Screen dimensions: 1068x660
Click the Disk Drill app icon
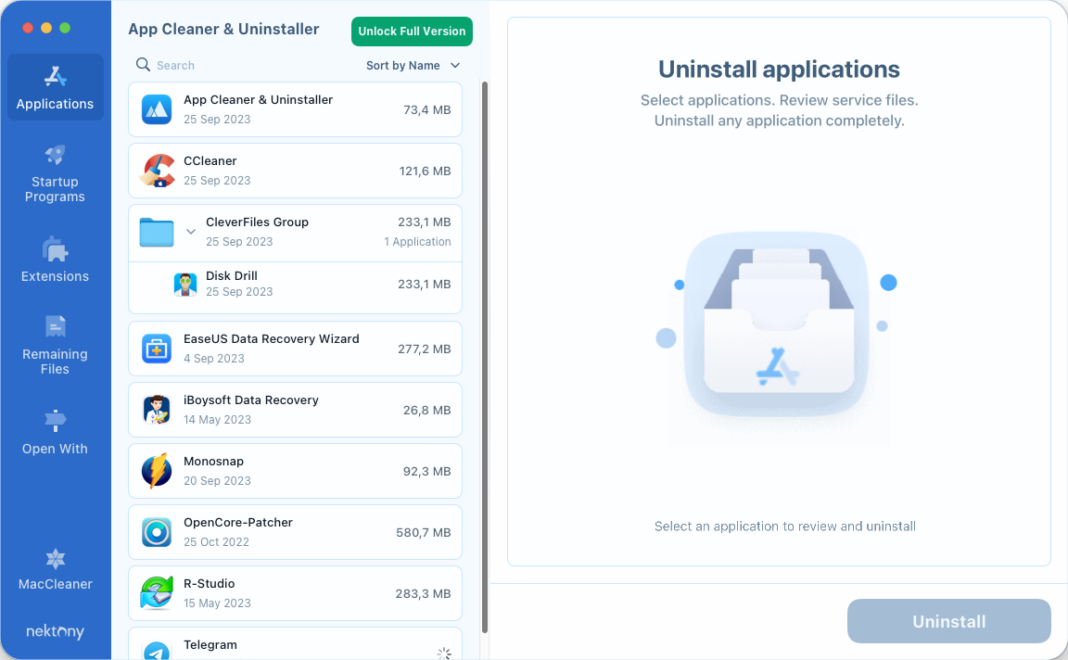click(184, 284)
